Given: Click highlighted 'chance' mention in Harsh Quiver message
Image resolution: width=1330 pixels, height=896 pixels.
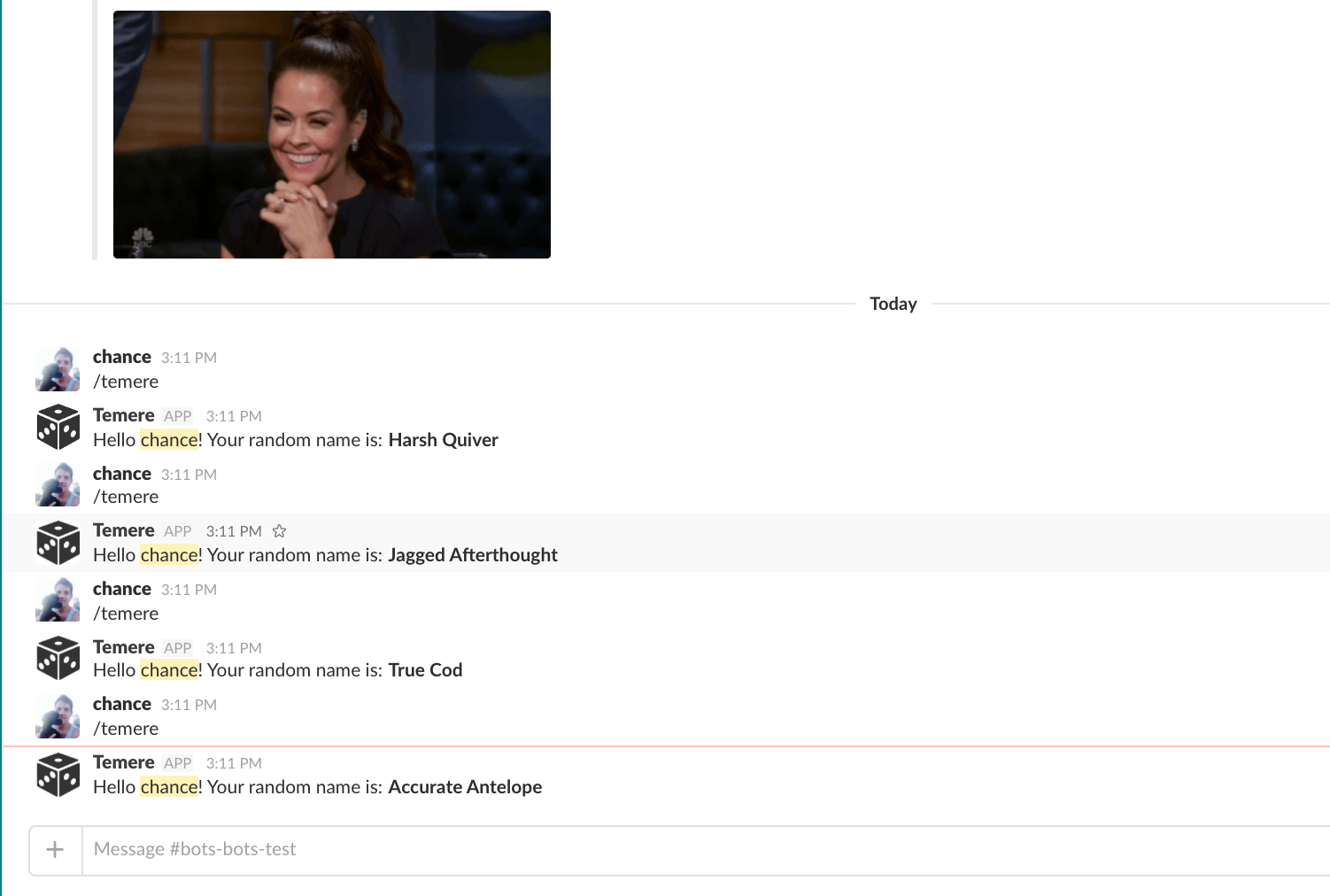Looking at the screenshot, I should pyautogui.click(x=169, y=440).
